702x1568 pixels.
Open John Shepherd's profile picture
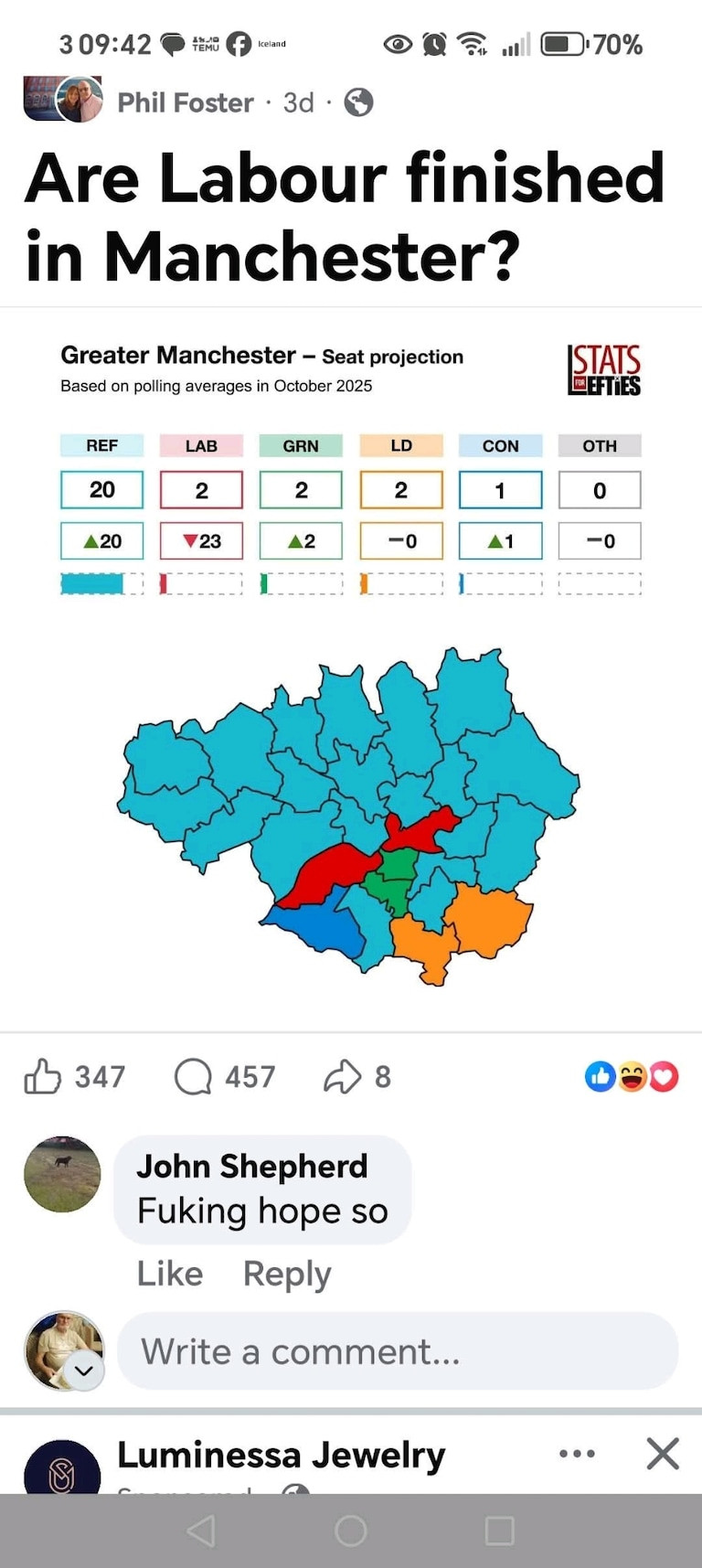click(x=62, y=1174)
